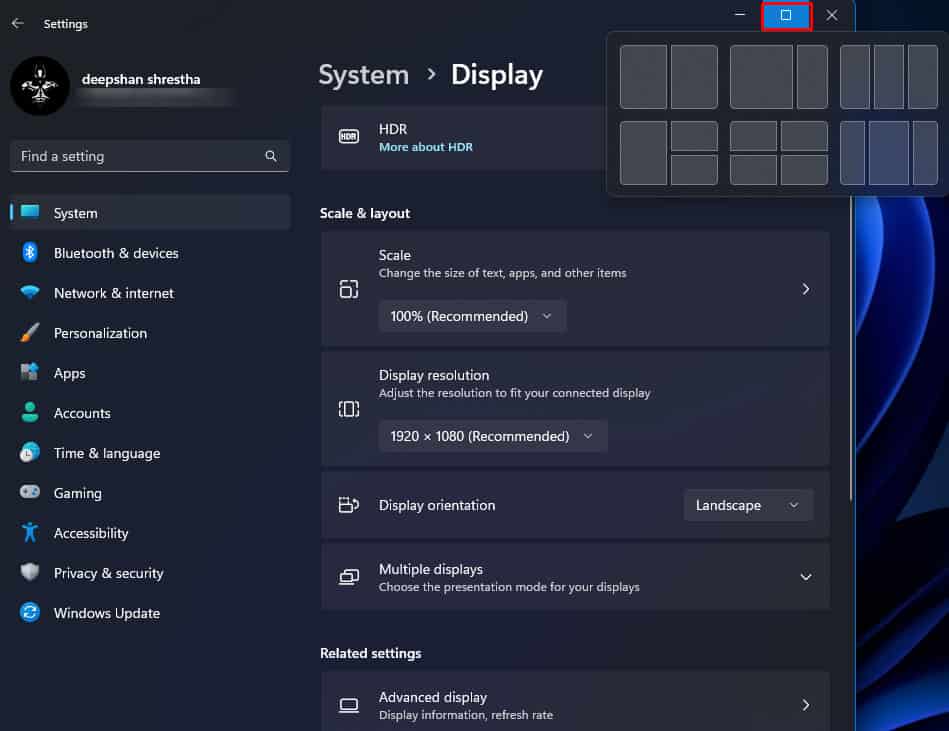Go to the Gaming settings page
Image resolution: width=949 pixels, height=731 pixels.
(x=150, y=492)
